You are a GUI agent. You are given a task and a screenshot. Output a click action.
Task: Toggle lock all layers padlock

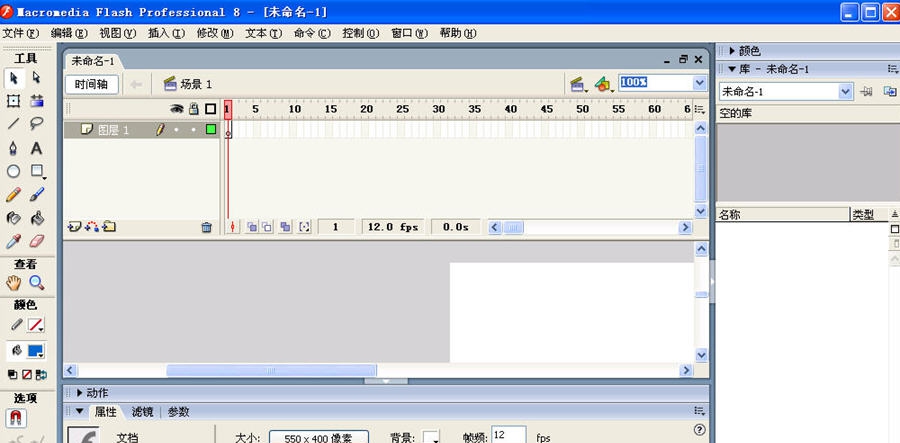pyautogui.click(x=194, y=108)
